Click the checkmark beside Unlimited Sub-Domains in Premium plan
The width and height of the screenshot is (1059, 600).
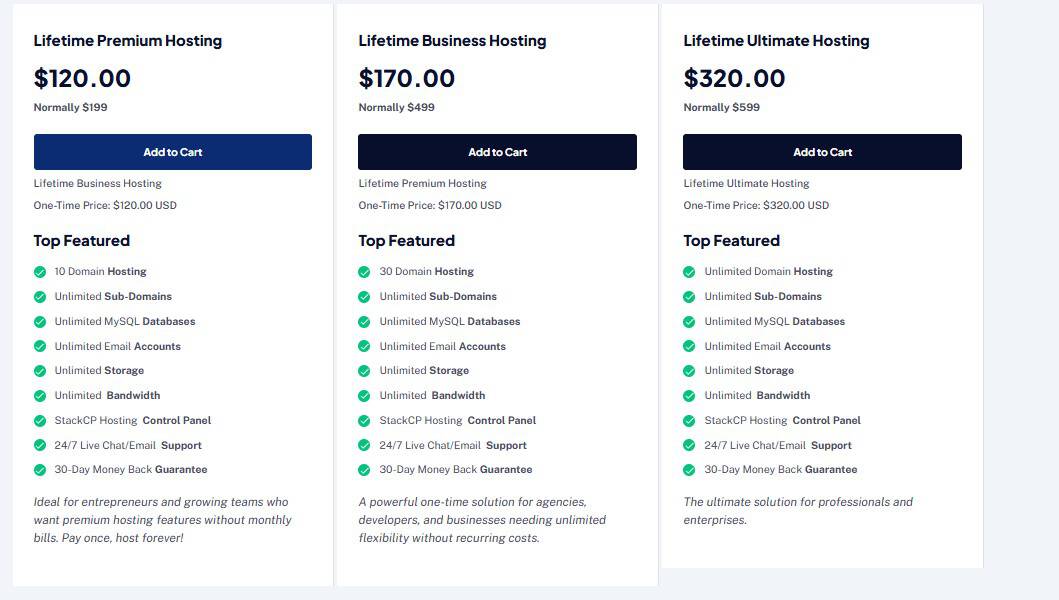click(x=40, y=296)
